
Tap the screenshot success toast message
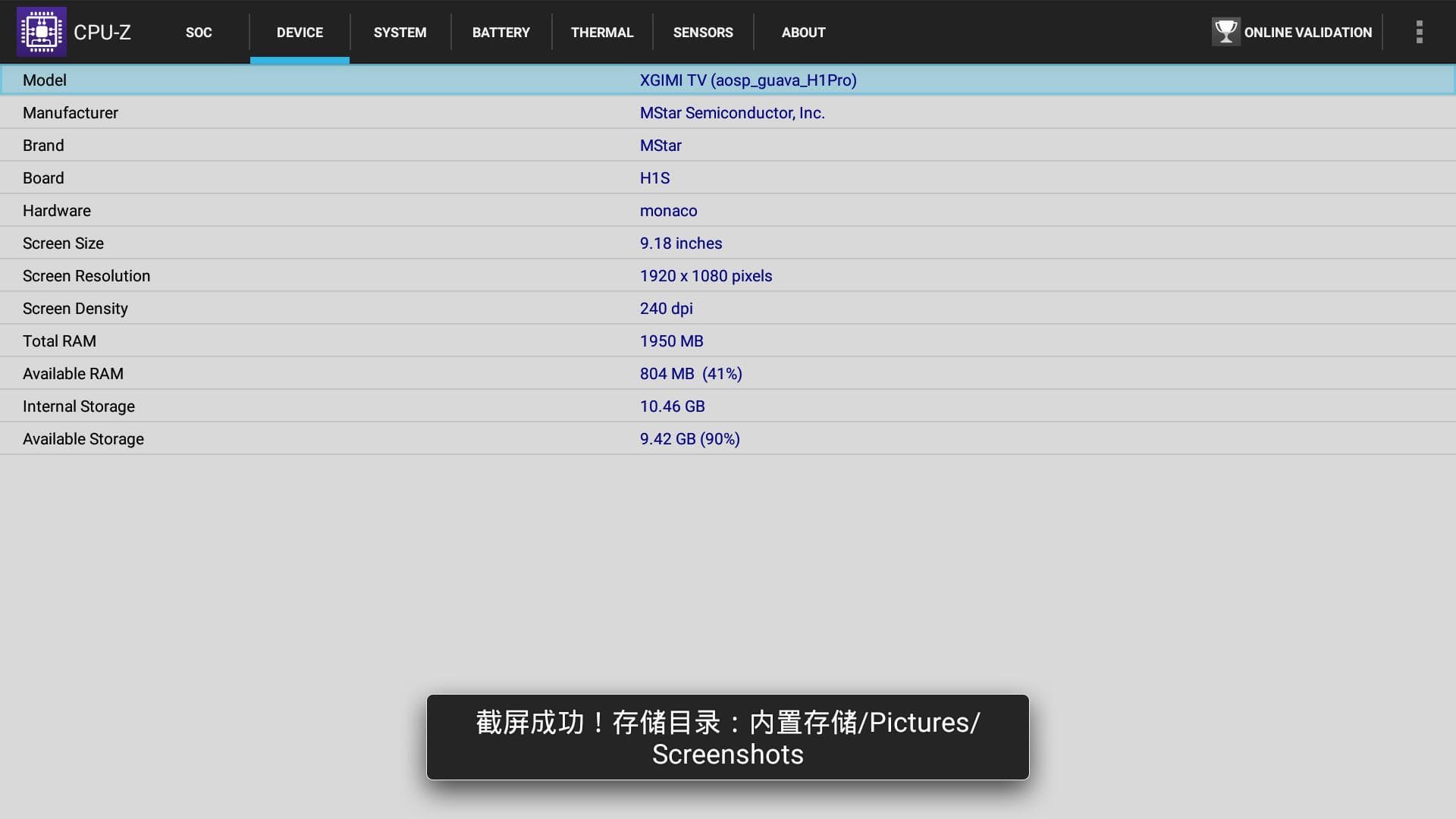(728, 737)
